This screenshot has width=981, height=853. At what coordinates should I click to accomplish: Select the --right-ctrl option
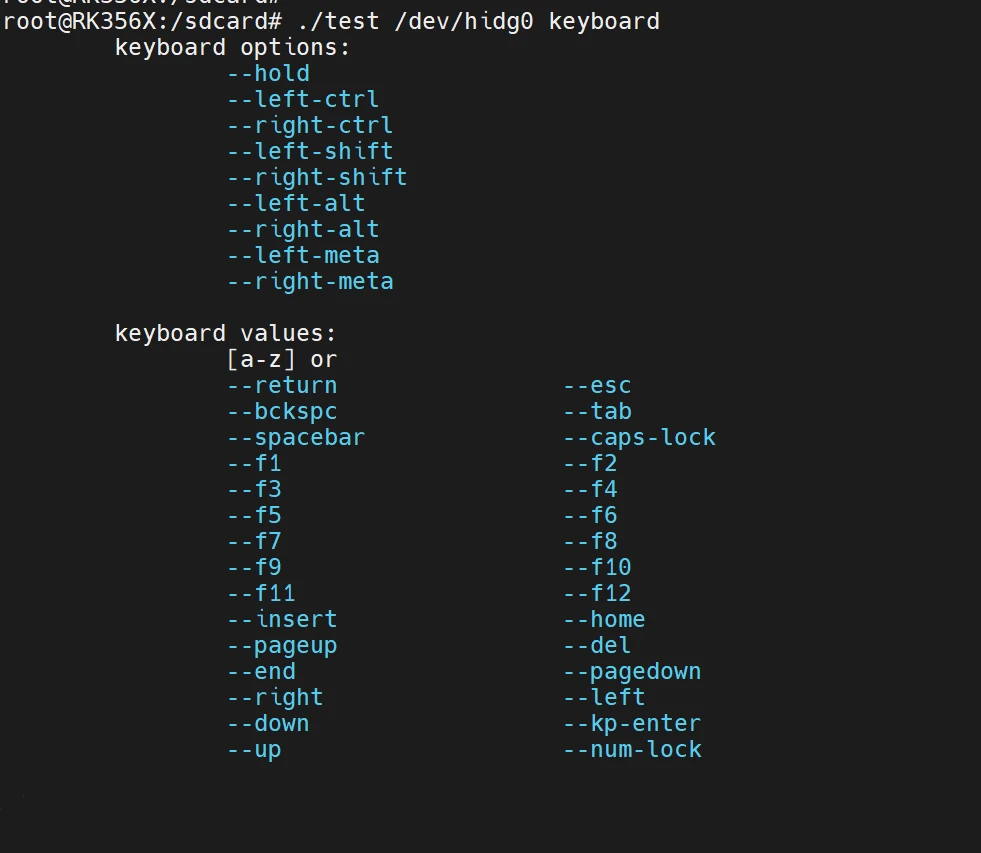pos(310,126)
